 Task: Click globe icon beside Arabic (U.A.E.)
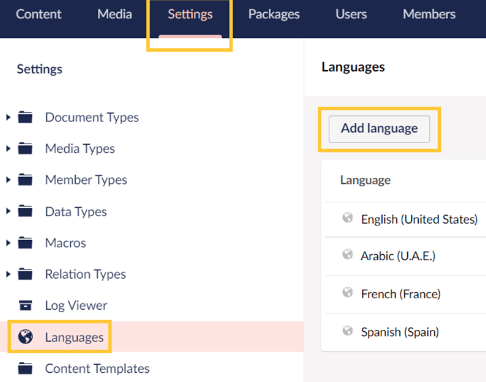pyautogui.click(x=347, y=255)
